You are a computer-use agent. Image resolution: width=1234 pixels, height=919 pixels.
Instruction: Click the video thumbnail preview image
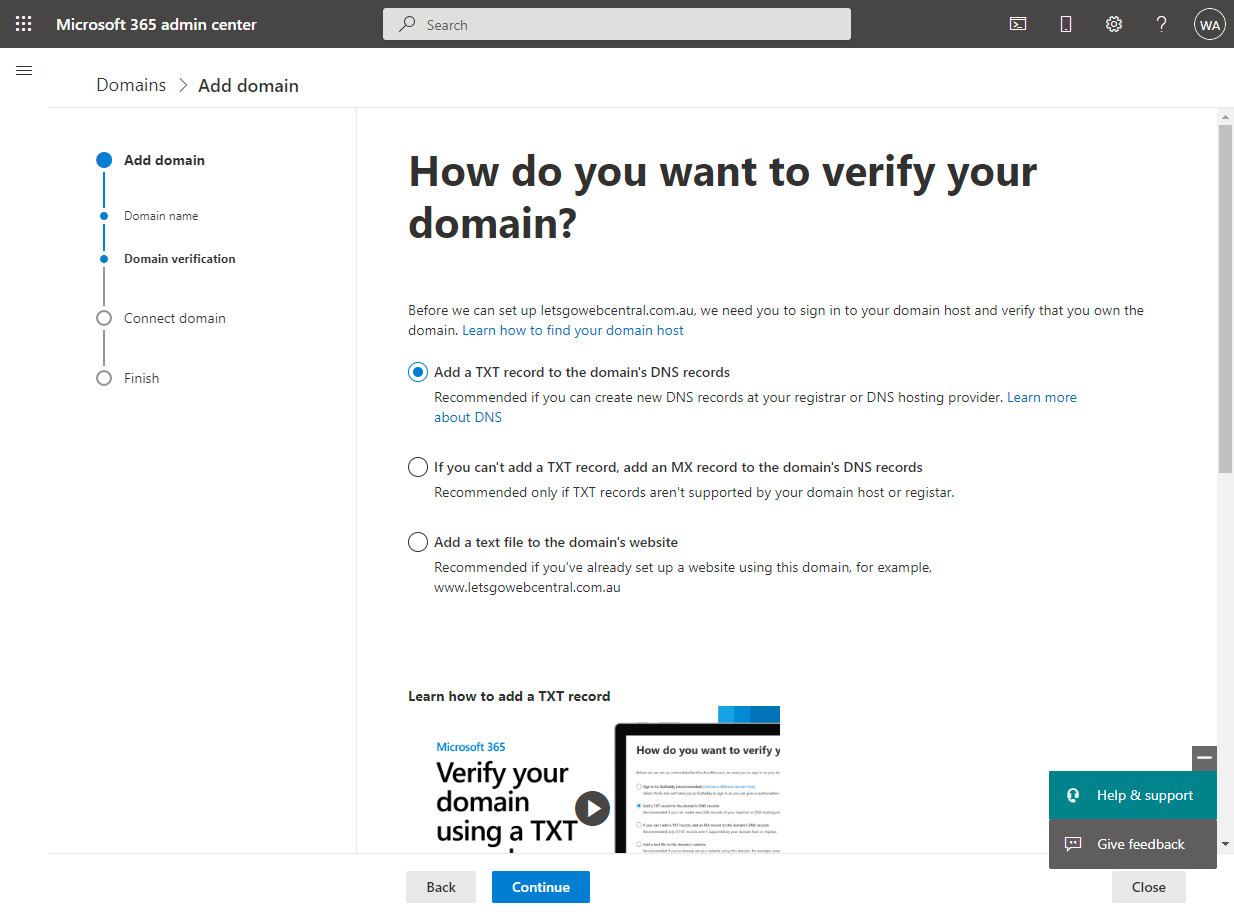click(x=594, y=780)
